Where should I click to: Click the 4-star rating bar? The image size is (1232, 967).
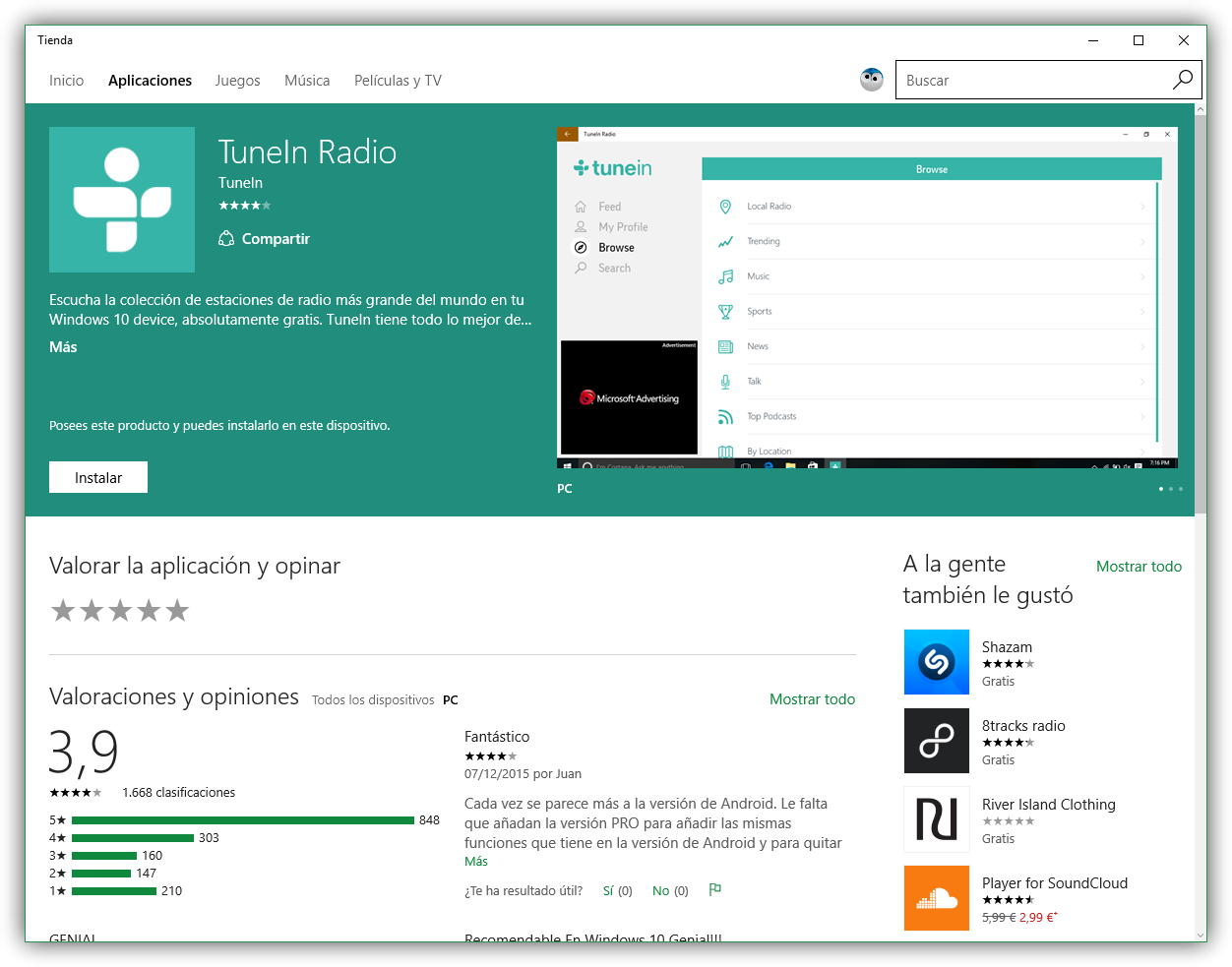point(133,838)
